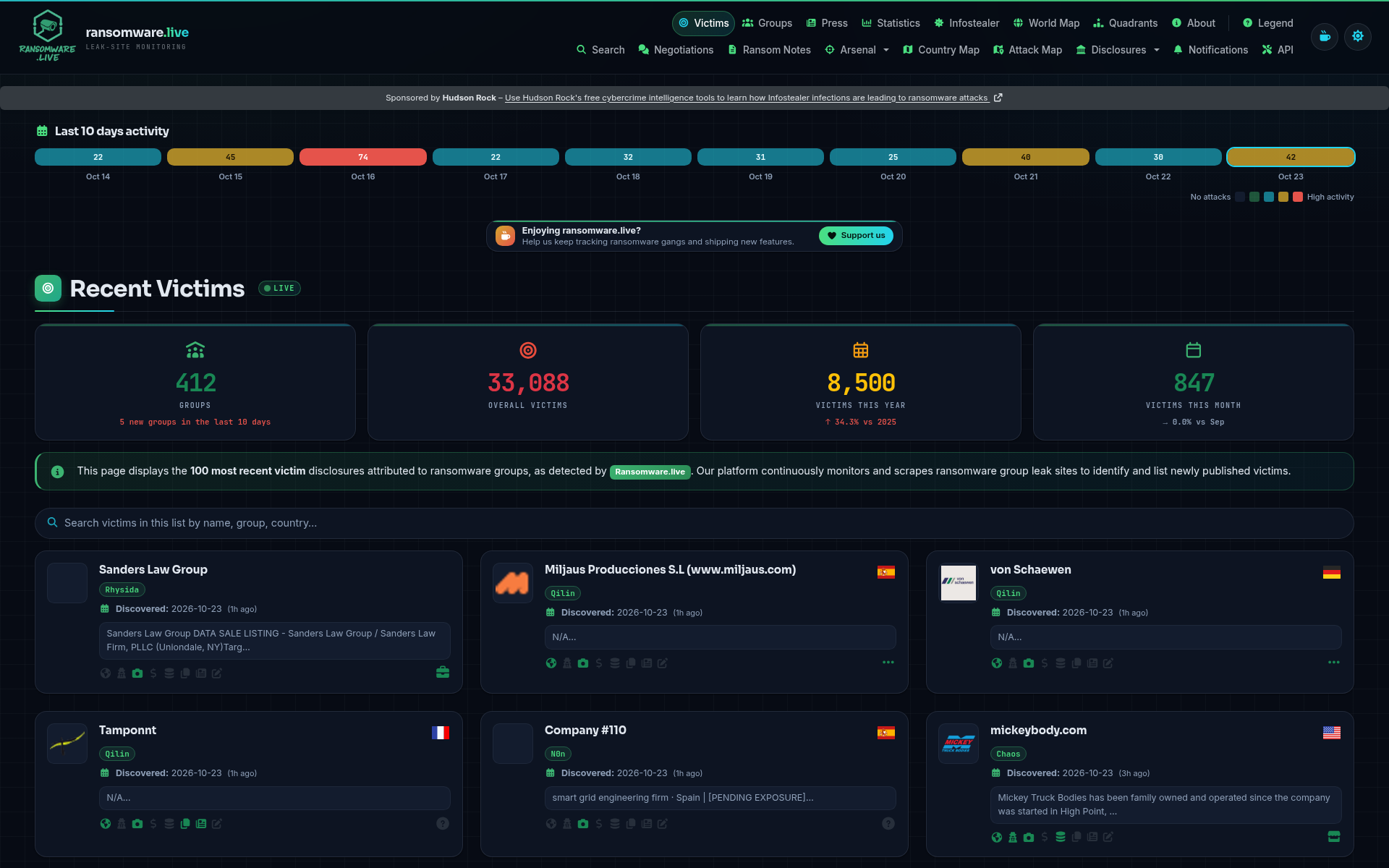Click the Oct 15 activity bar with 45
This screenshot has height=868, width=1389.
pos(230,157)
